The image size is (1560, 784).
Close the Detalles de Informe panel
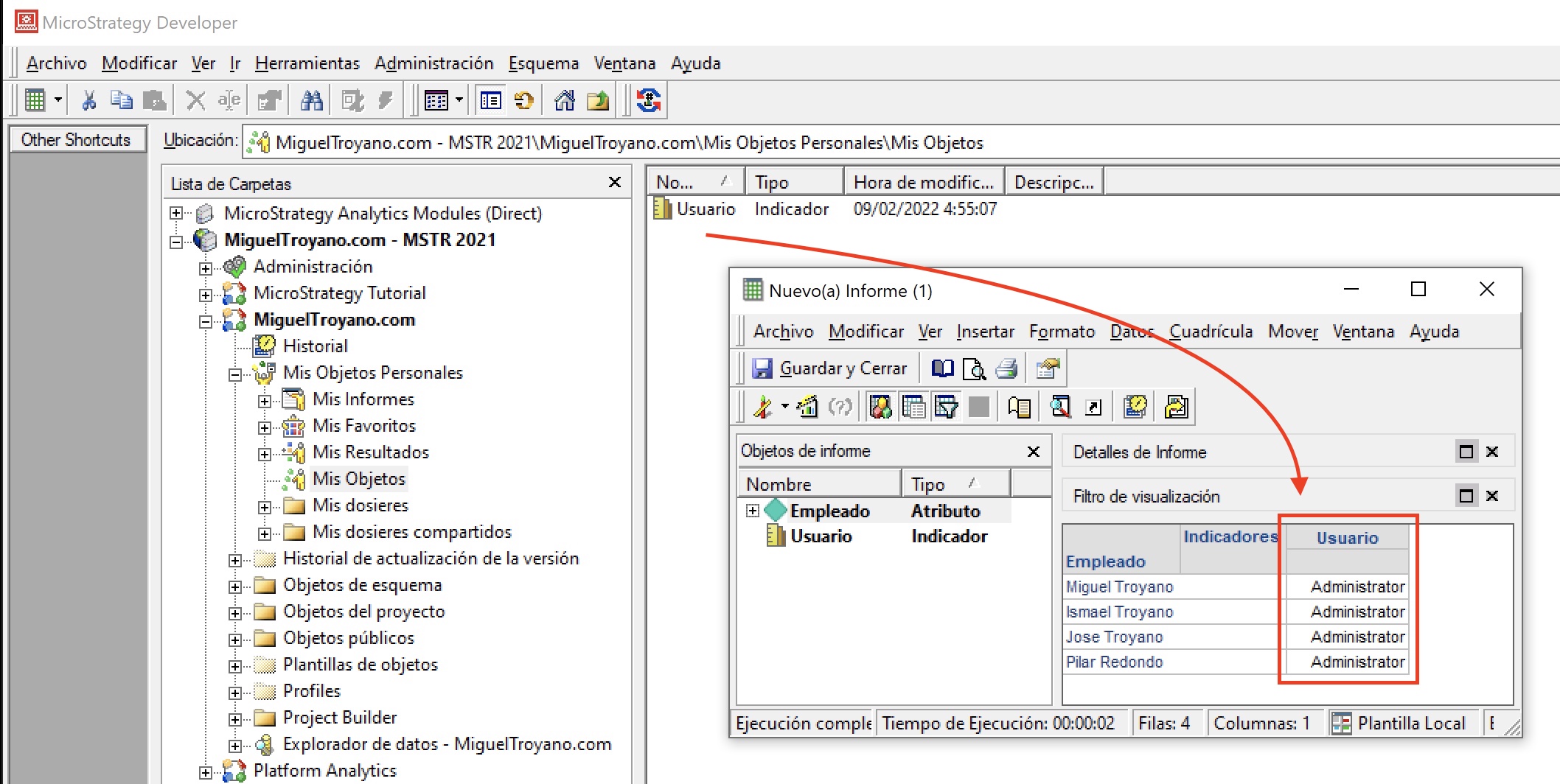click(x=1492, y=452)
